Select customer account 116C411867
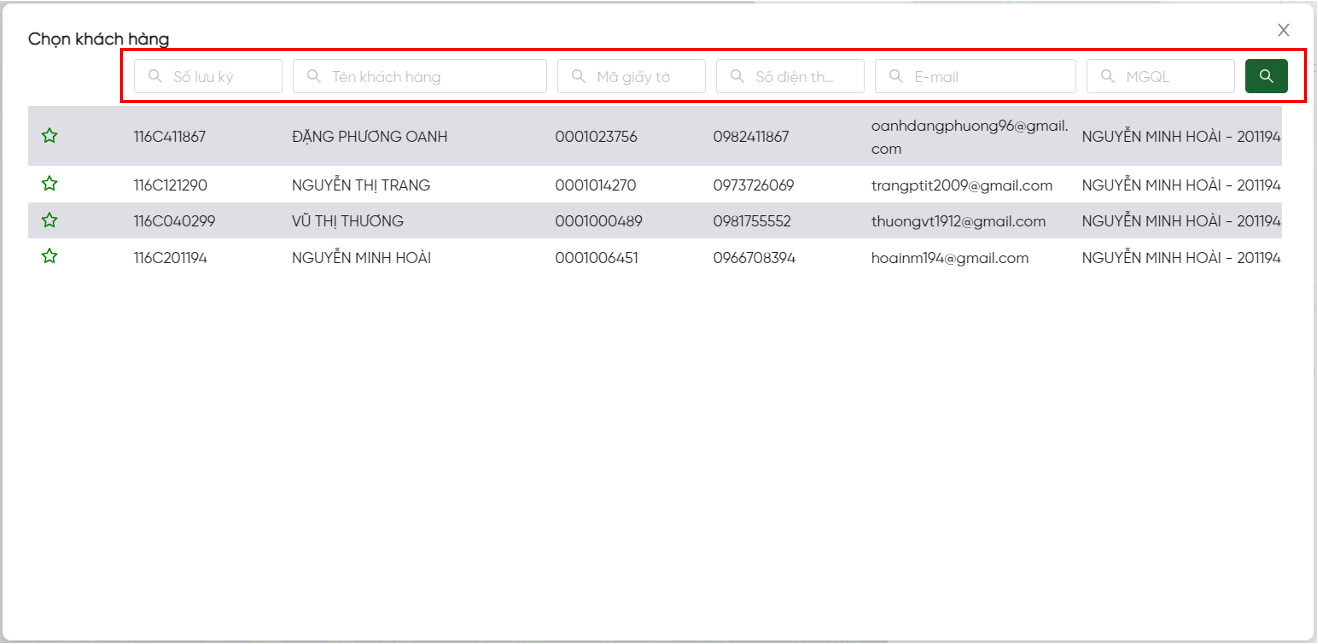 point(170,137)
